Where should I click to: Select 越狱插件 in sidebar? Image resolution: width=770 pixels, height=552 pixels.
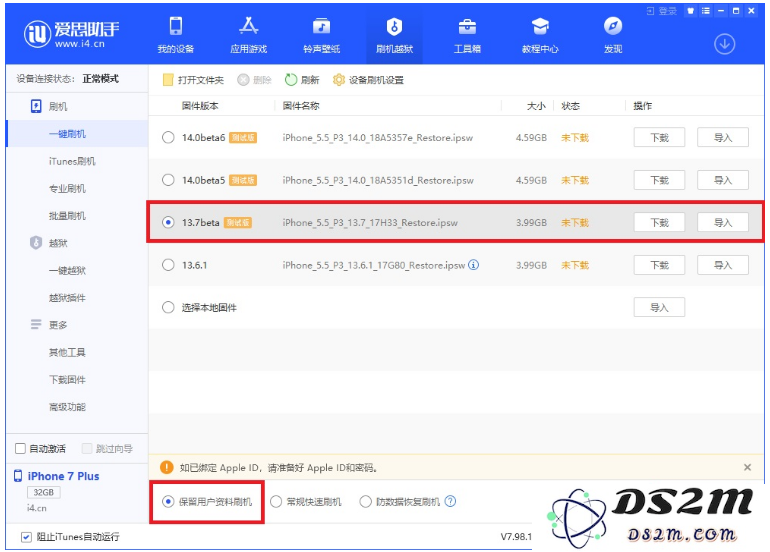(x=67, y=298)
